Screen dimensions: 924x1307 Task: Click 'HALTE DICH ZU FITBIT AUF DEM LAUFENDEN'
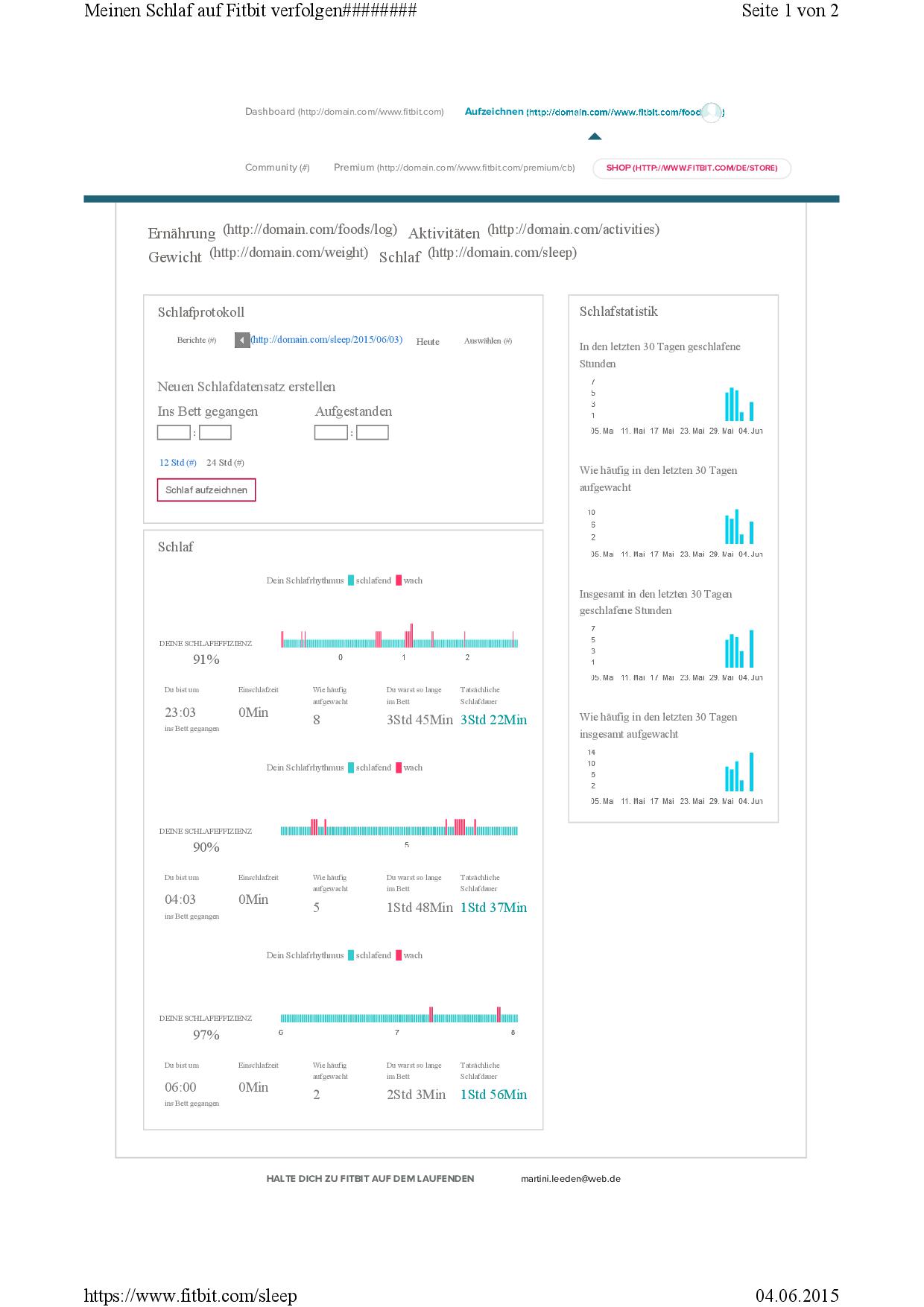click(370, 1179)
